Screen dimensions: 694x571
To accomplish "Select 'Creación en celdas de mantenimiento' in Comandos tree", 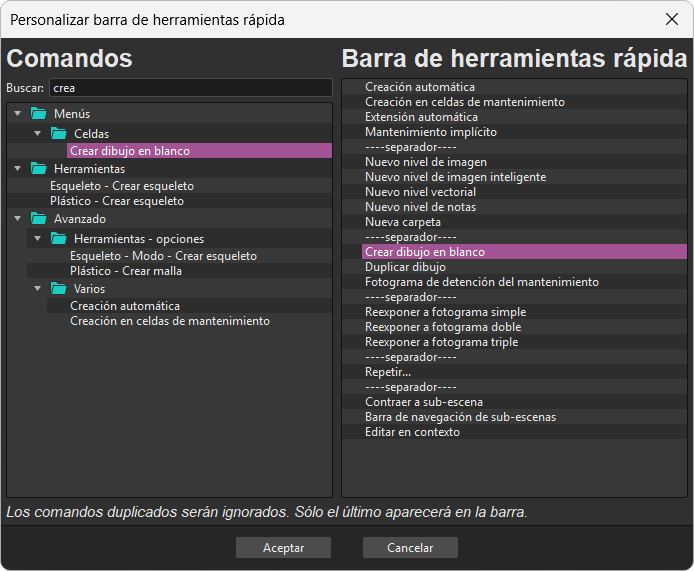I will (170, 321).
